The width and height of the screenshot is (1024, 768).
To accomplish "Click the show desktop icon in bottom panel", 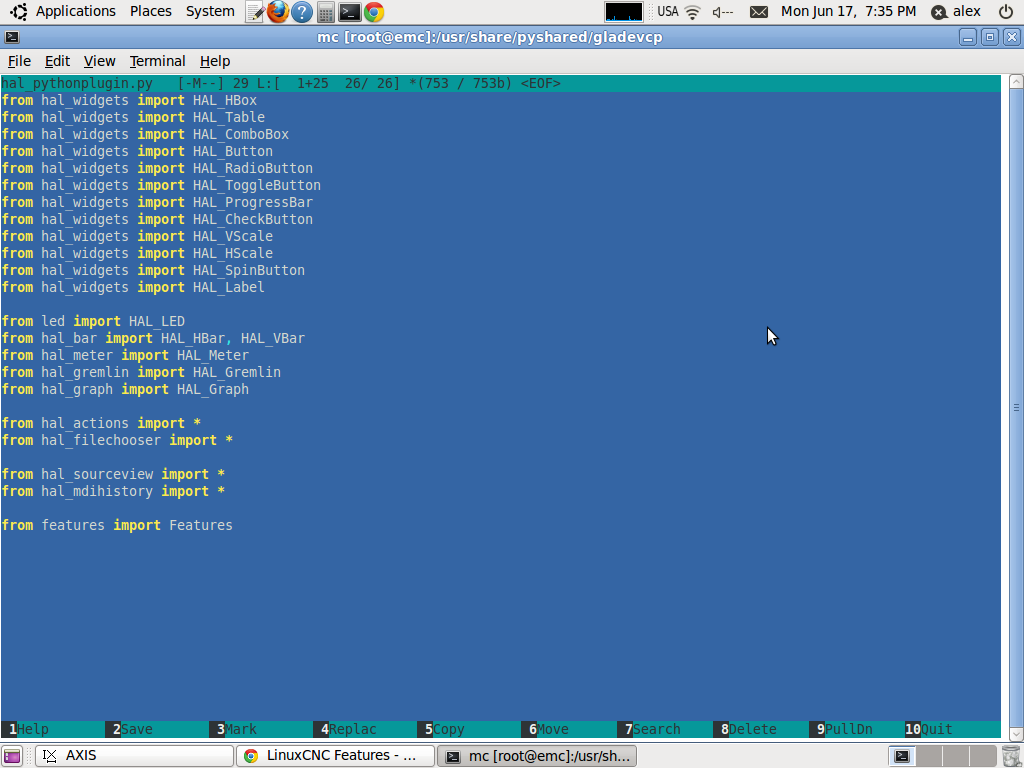I will point(12,756).
